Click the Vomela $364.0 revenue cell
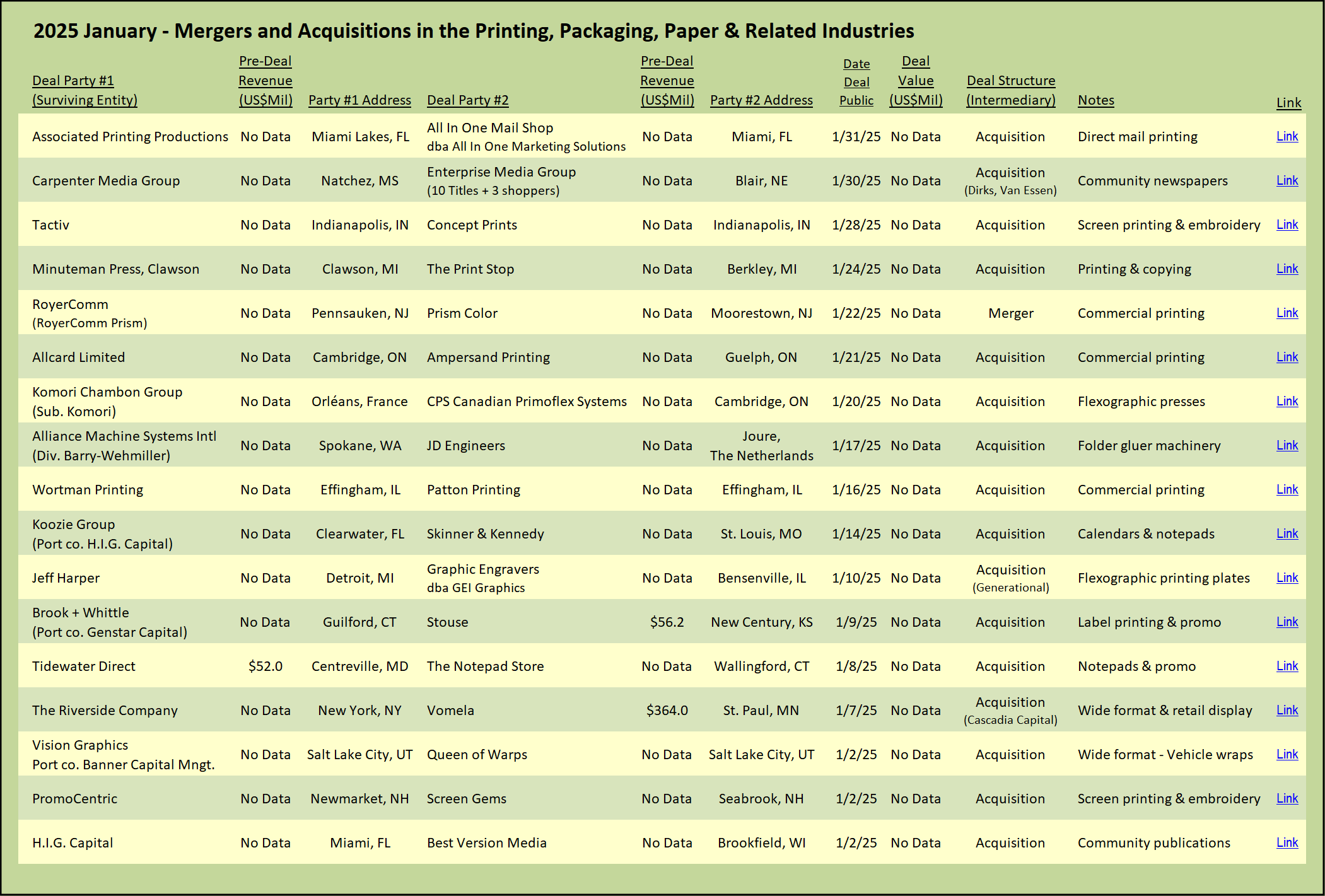The height and width of the screenshot is (896, 1325). pos(667,711)
